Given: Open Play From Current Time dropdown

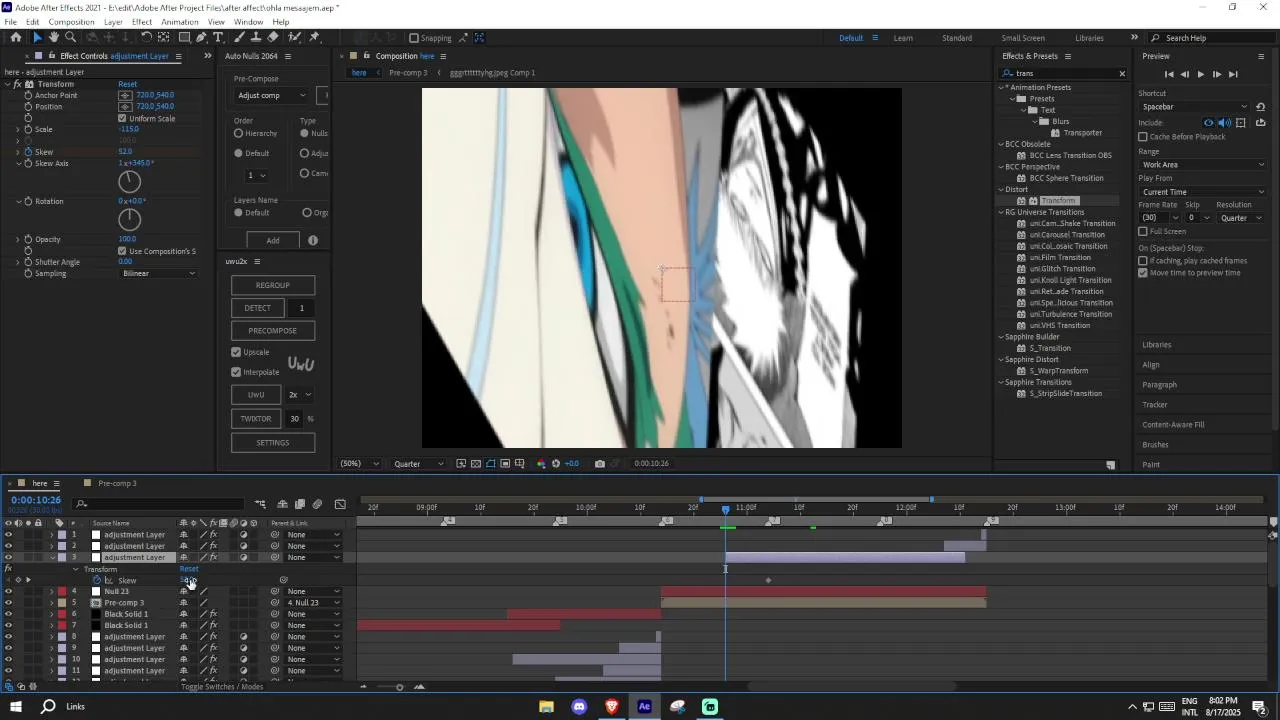Looking at the screenshot, I should (x=1202, y=192).
